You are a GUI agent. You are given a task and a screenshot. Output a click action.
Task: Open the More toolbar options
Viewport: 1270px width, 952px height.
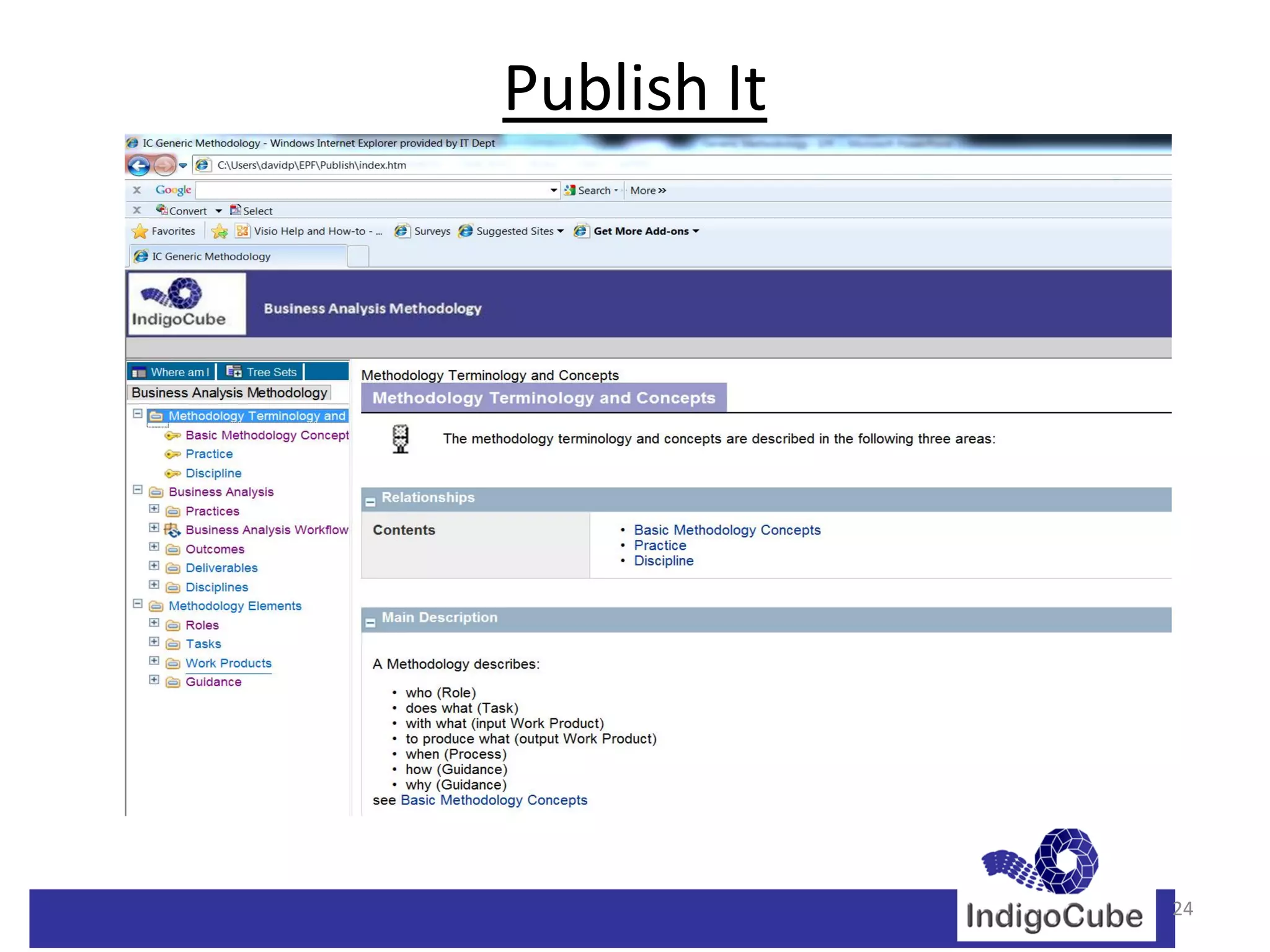[x=648, y=190]
